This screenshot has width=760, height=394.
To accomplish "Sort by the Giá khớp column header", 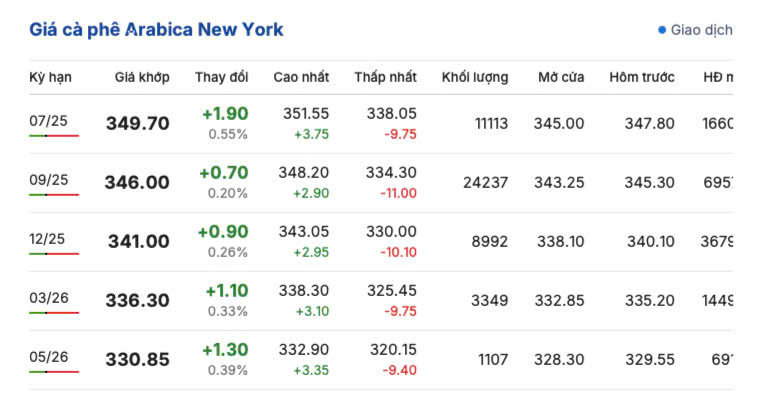I will (x=142, y=77).
